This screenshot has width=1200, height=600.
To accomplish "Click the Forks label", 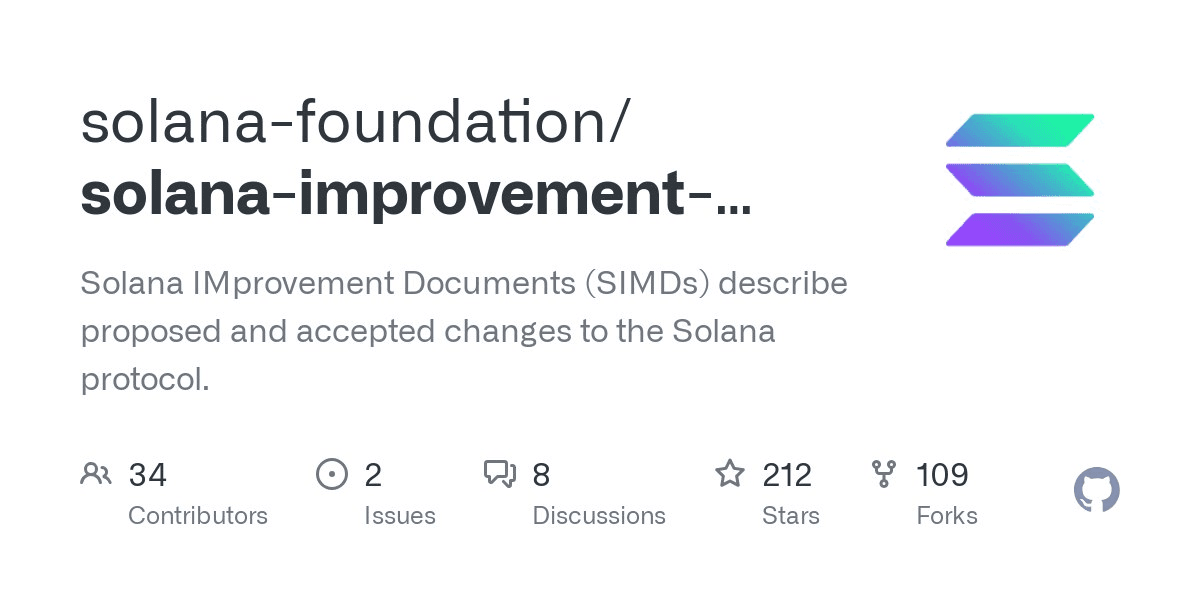I will pyautogui.click(x=947, y=516).
